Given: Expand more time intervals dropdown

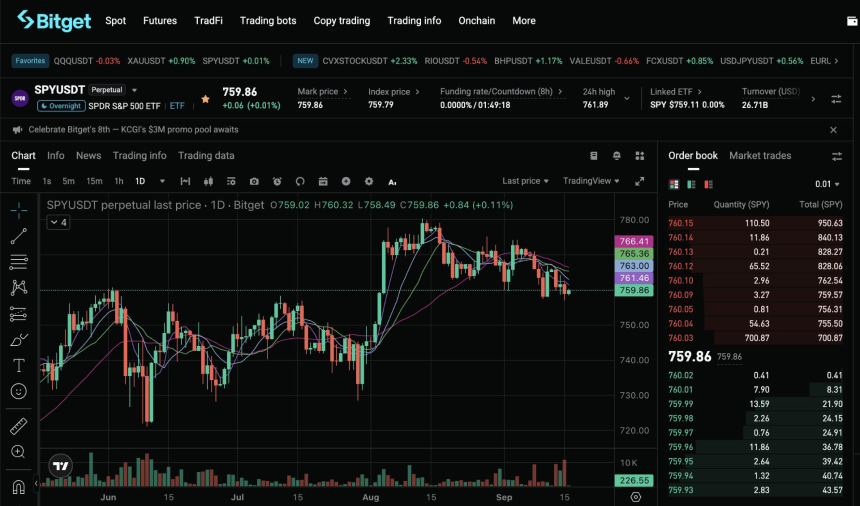Looking at the screenshot, I should click(162, 181).
